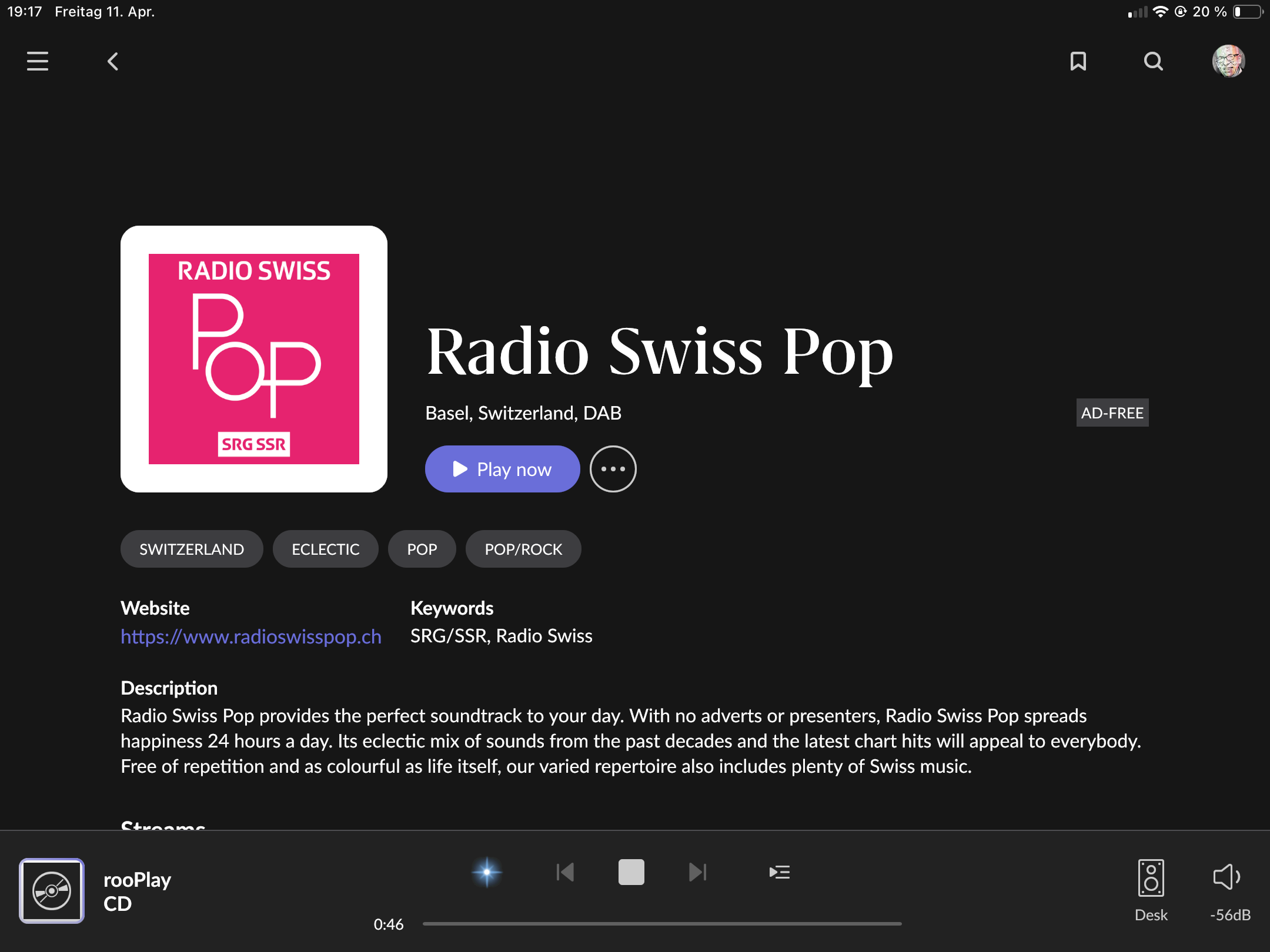Open the now-playing CD artwork thumbnail
1270x952 pixels.
click(52, 891)
